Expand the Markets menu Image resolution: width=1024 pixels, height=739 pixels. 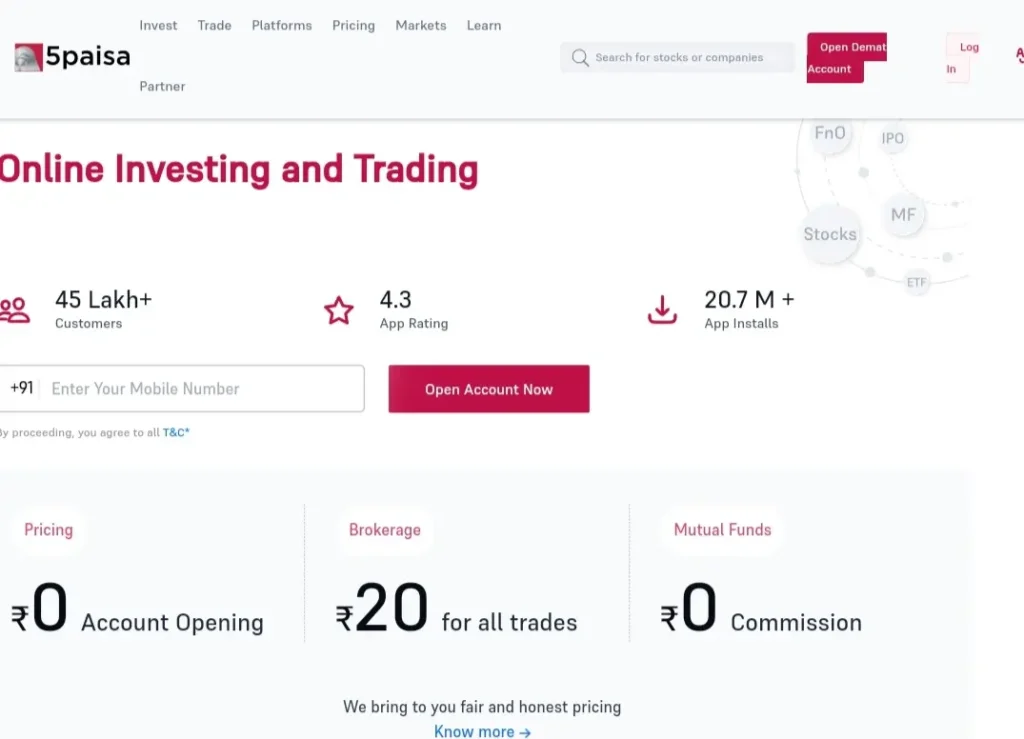[421, 25]
